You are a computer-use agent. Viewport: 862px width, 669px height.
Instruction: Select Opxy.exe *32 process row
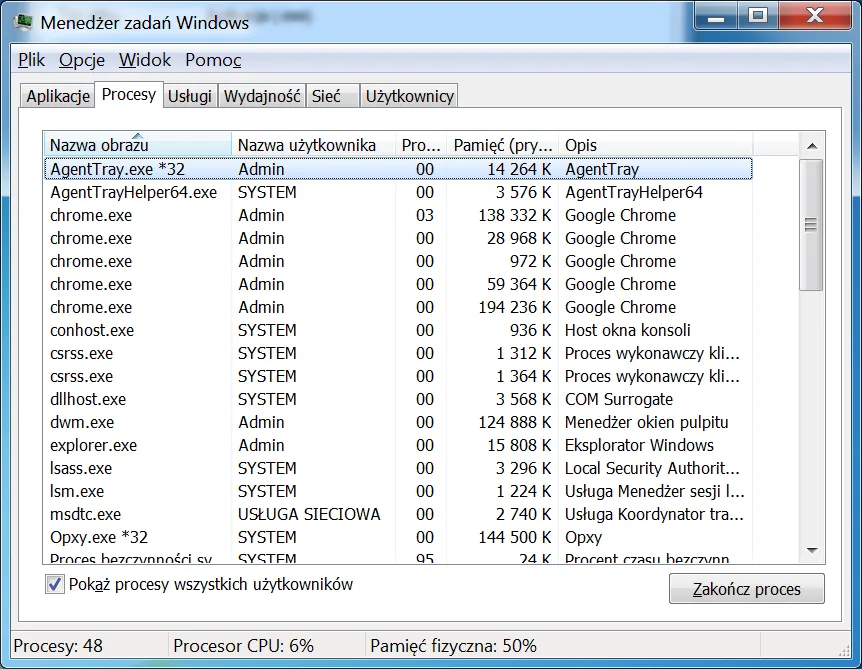pyautogui.click(x=398, y=537)
